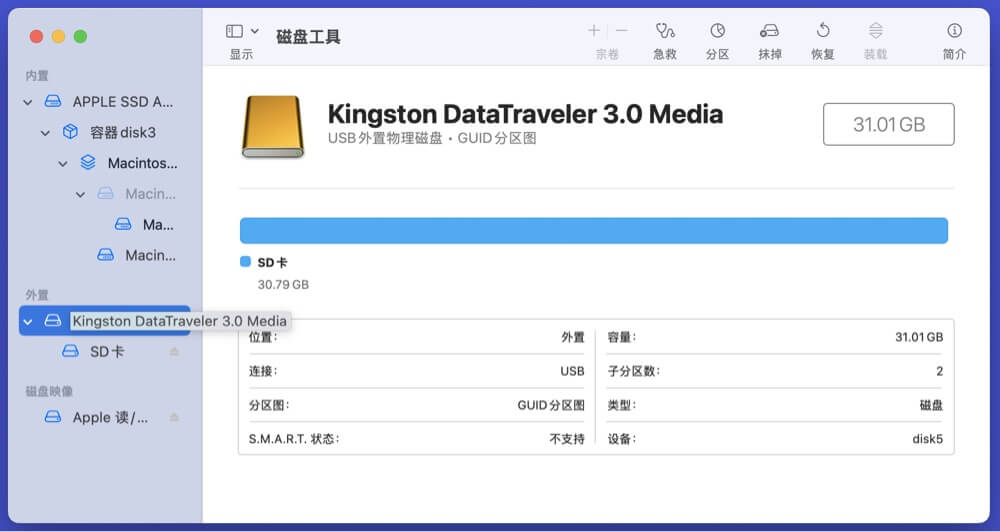Click the S.M.A.R.T. 状态 label
Image resolution: width=1000 pixels, height=532 pixels.
294,439
